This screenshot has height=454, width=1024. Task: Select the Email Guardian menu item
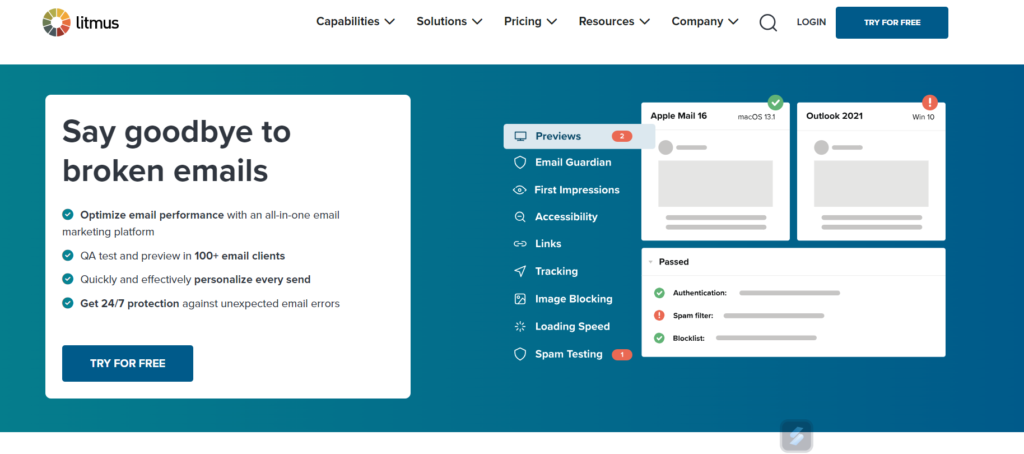pyautogui.click(x=563, y=162)
